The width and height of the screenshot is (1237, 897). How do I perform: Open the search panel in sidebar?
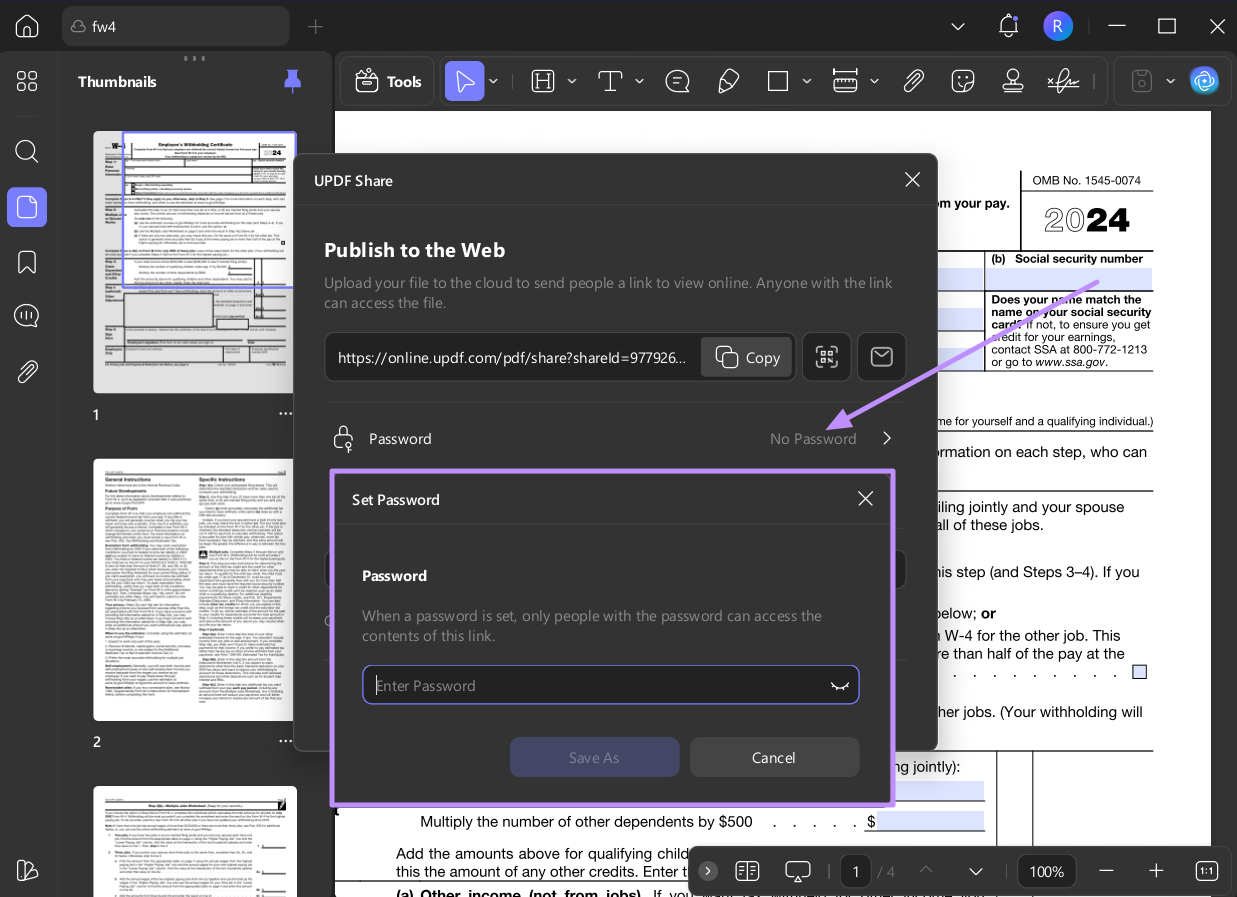tap(27, 152)
